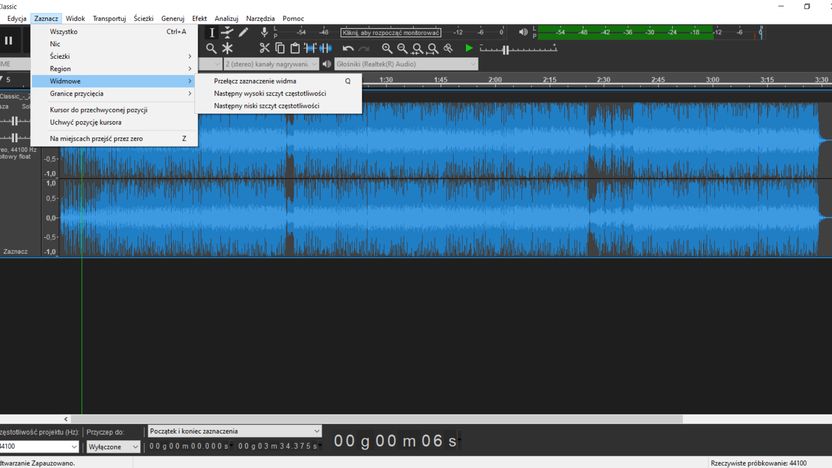Click the playback level meter bar
This screenshot has height=468, width=832.
click(652, 32)
